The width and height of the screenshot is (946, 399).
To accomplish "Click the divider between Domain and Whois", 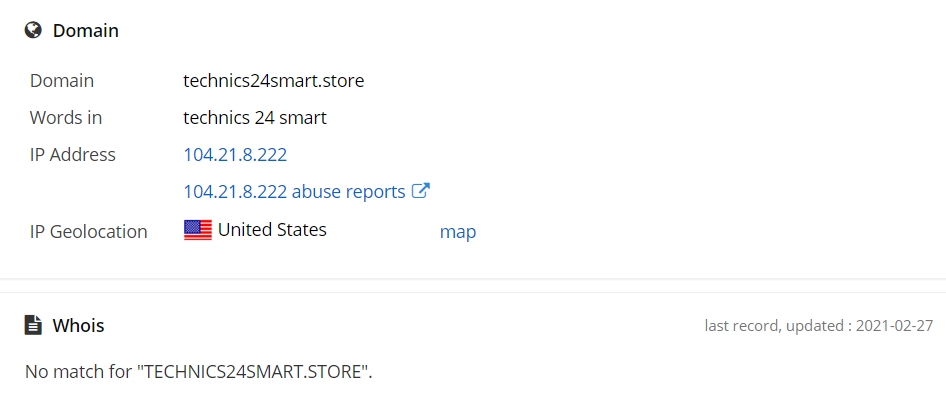I will click(x=473, y=286).
